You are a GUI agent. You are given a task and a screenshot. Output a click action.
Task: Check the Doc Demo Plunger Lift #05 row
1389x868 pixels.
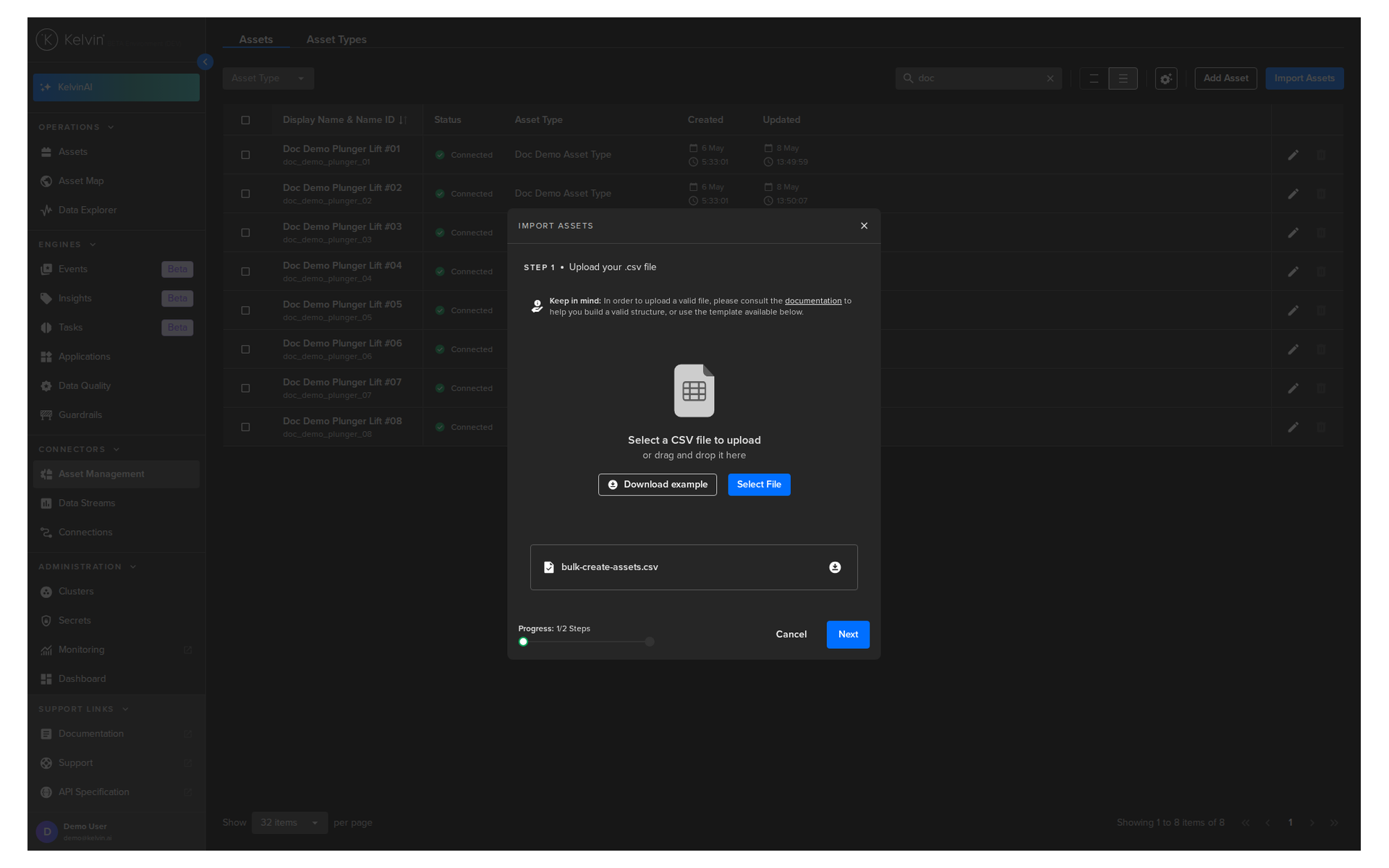click(245, 310)
